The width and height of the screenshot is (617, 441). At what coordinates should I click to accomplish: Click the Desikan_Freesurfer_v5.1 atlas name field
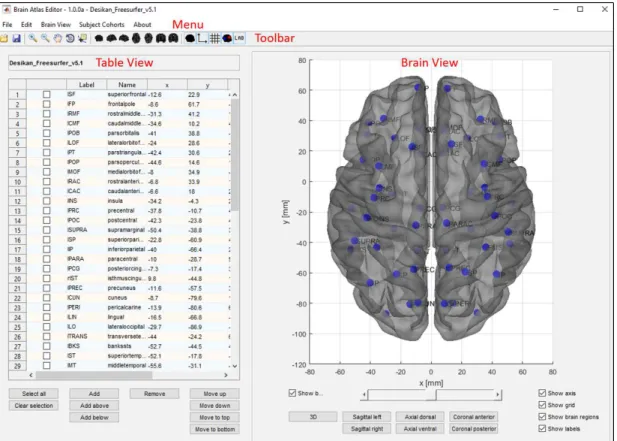tap(124, 63)
